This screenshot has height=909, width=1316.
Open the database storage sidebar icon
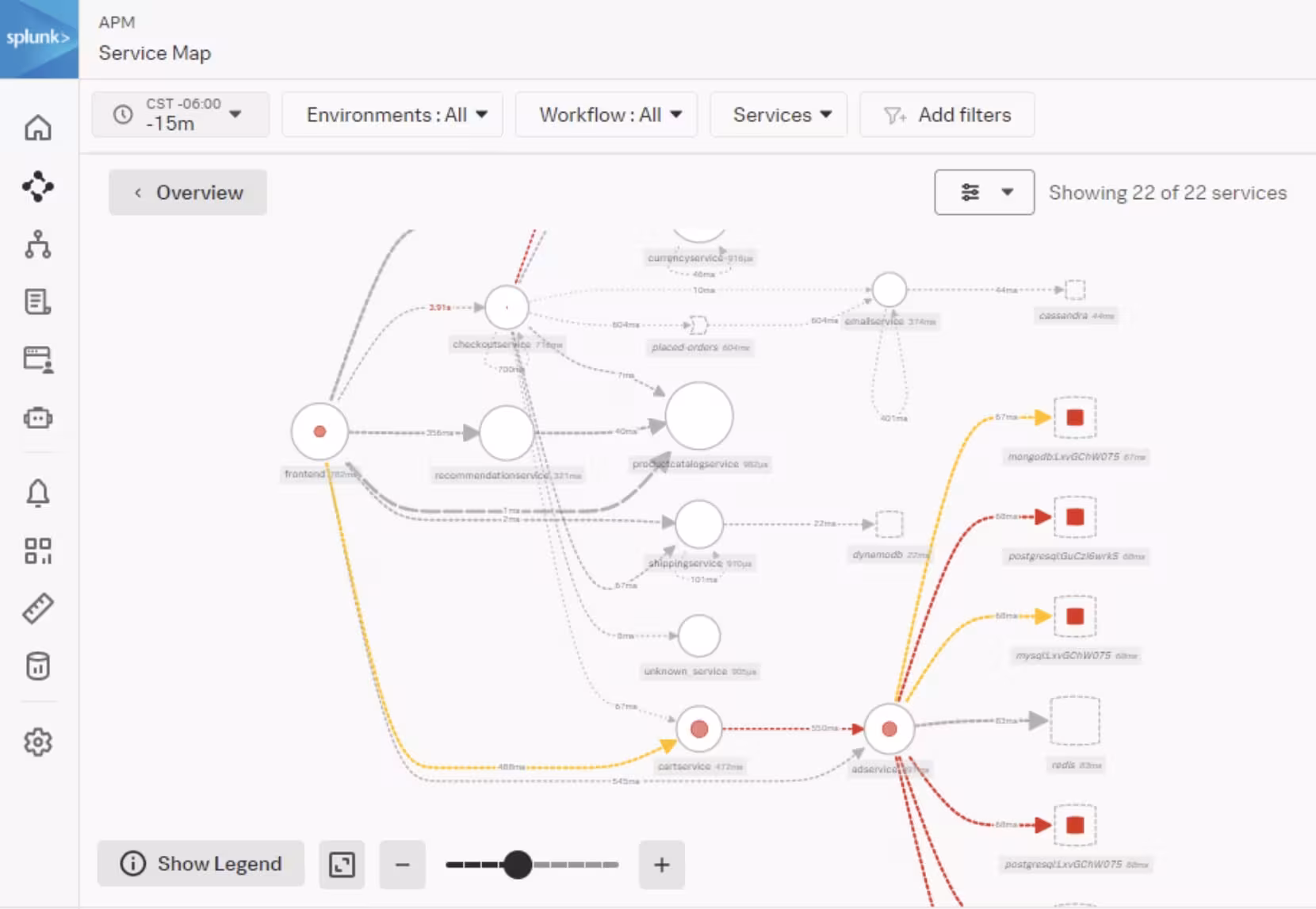click(x=37, y=665)
